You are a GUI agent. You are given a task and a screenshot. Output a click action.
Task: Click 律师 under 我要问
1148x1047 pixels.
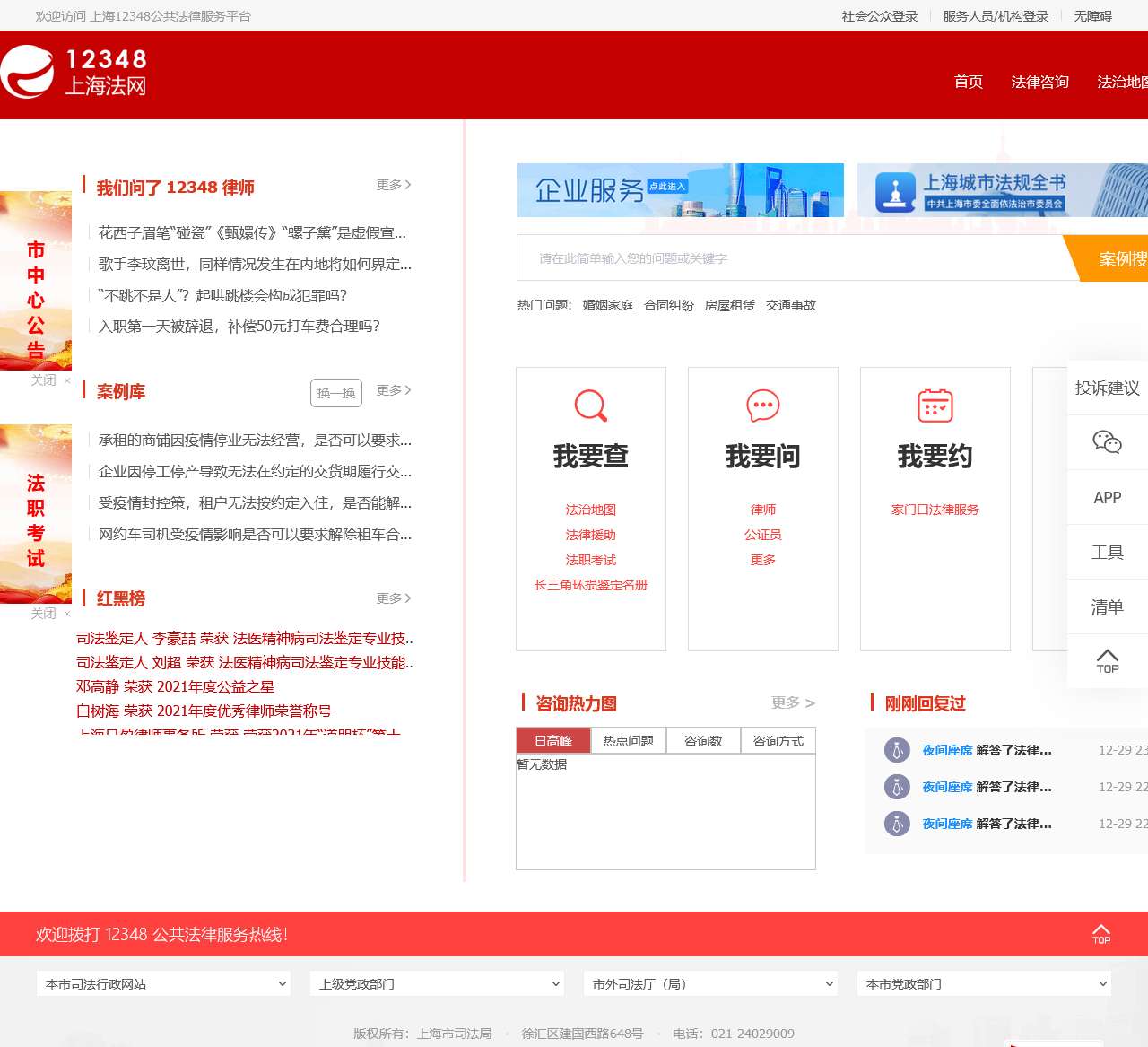point(763,510)
